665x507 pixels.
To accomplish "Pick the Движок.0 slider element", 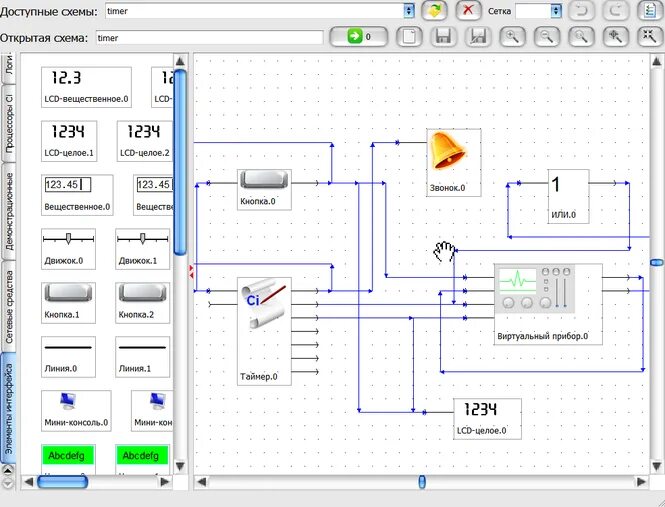I will click(68, 249).
